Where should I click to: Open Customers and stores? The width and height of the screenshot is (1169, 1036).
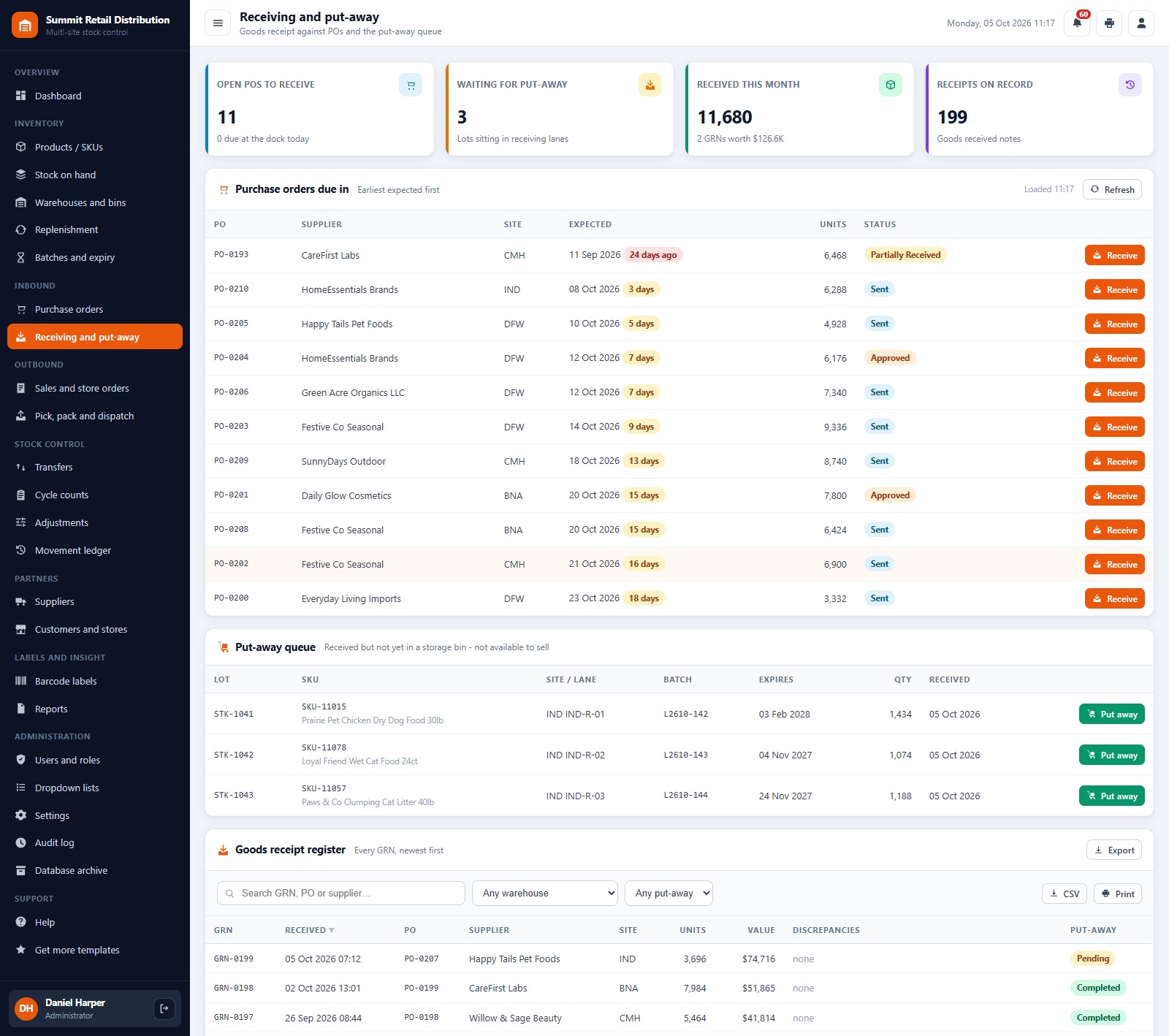(x=95, y=629)
